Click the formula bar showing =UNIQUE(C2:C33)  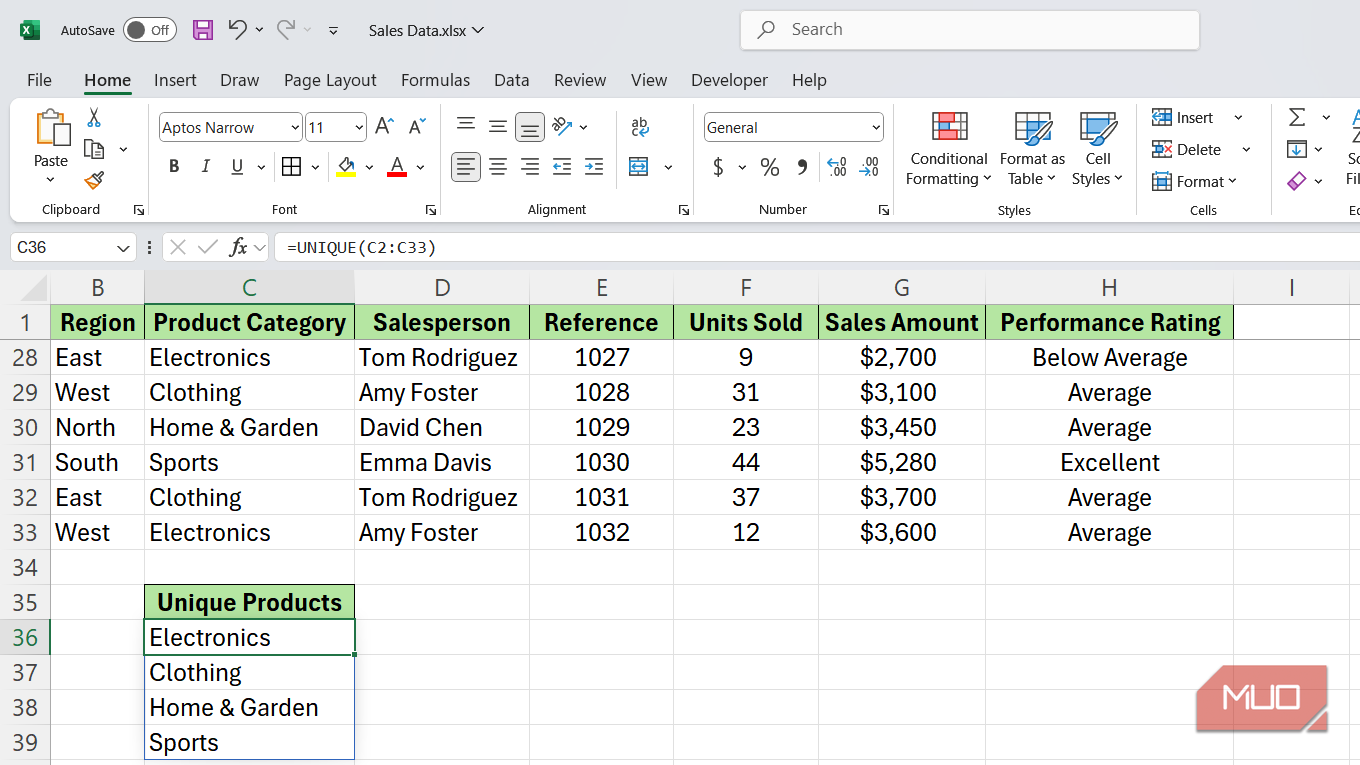click(815, 247)
